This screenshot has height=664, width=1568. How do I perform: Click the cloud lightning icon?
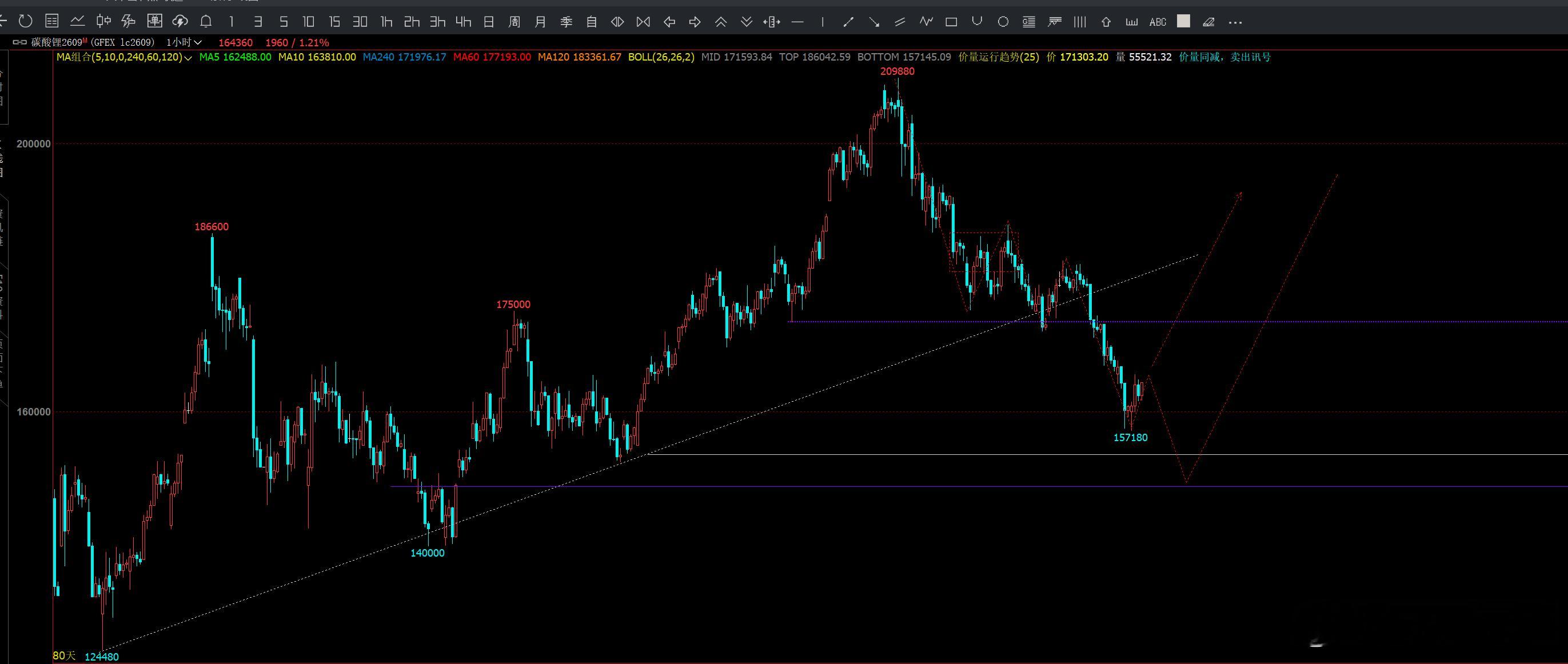click(x=180, y=22)
